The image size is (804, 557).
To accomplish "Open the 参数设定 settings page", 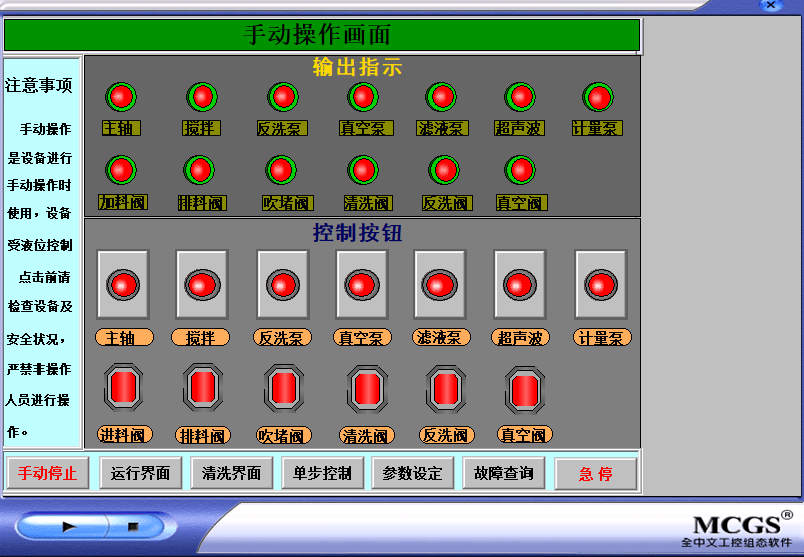I will 412,473.
